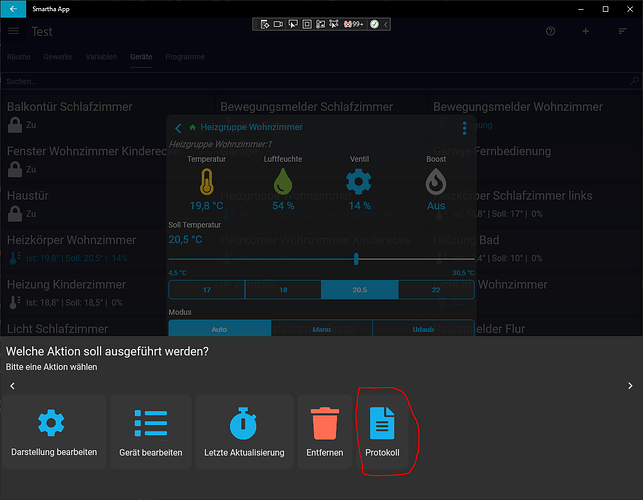Screen dimensions: 643x500
Task: Click the plus icon to add item
Action: pos(586,31)
